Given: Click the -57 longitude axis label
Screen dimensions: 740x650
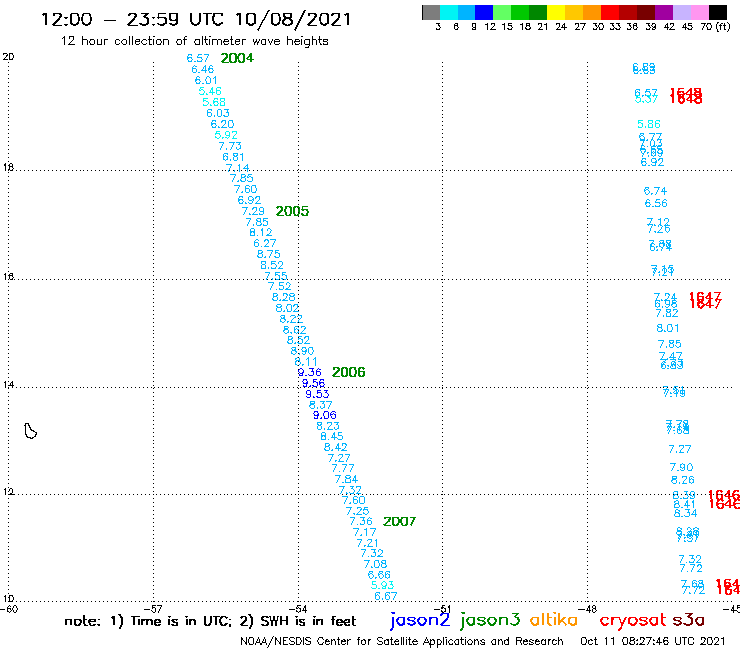Looking at the screenshot, I should pos(153,609).
